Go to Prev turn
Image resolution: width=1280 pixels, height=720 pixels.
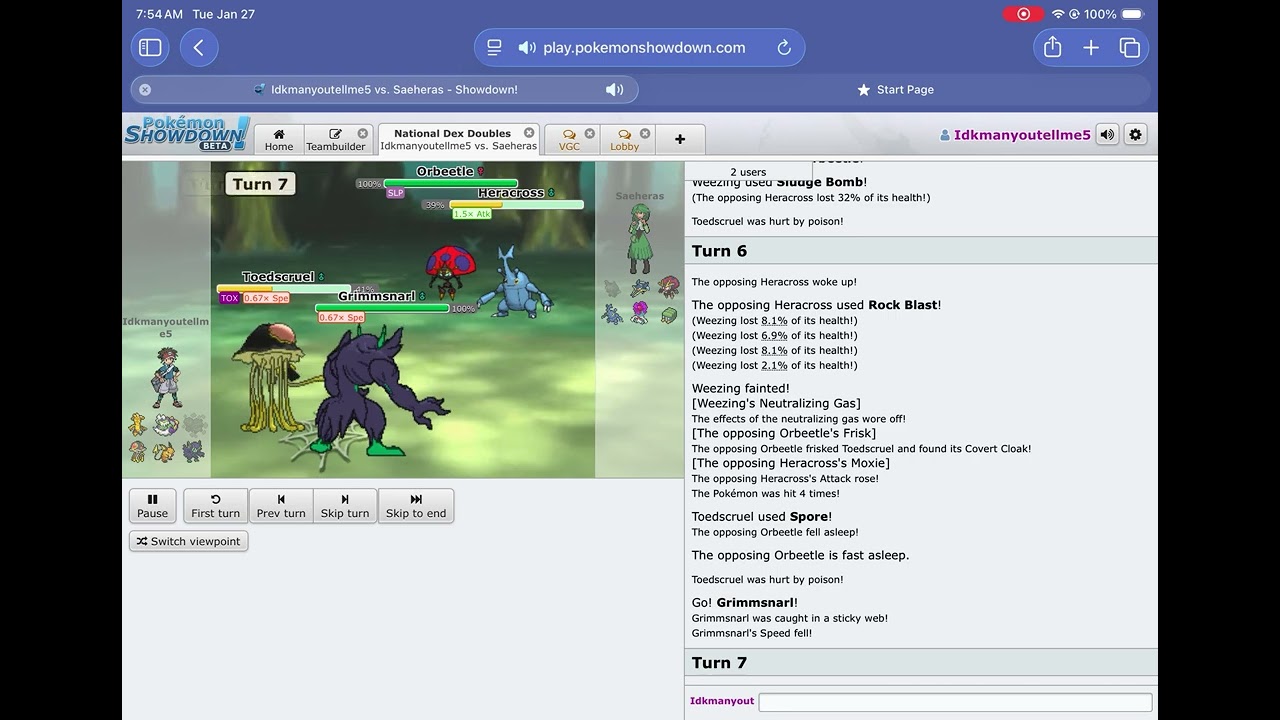(281, 505)
